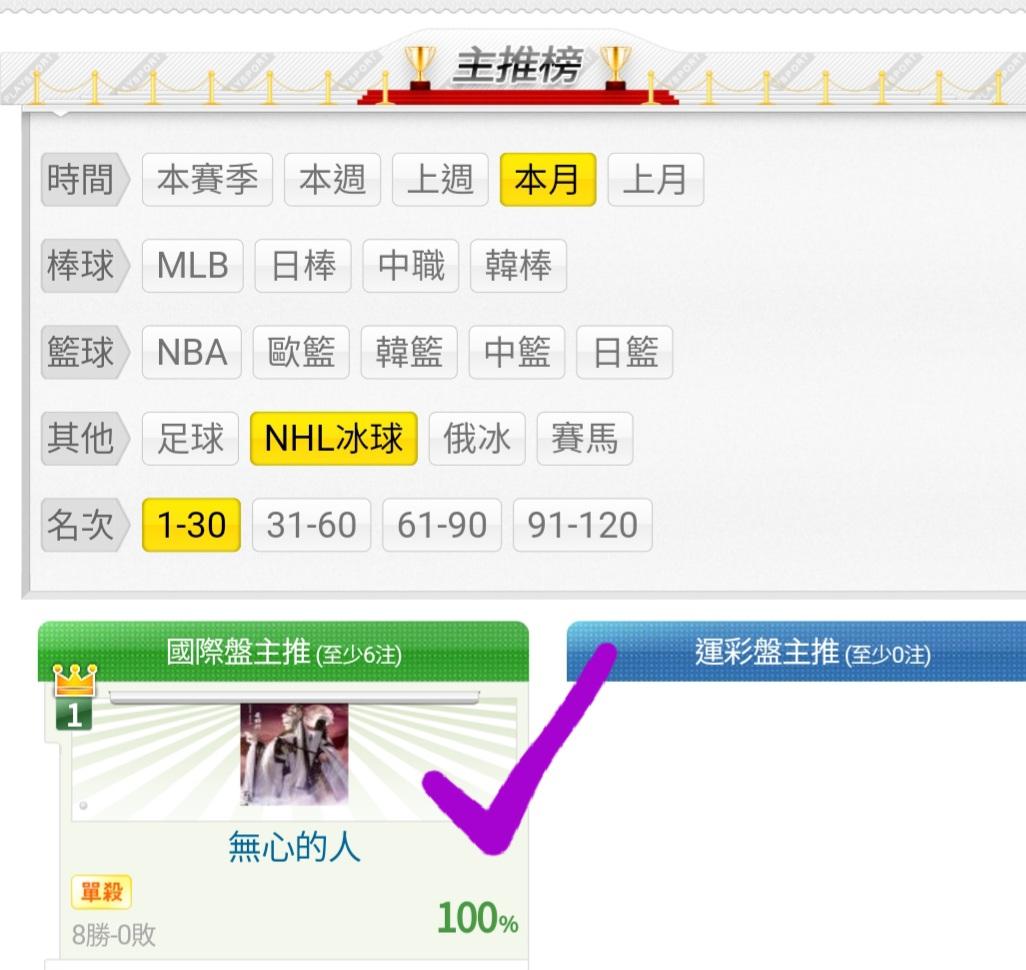Screen dimensions: 1026x970
Task: Show ranks 31-60
Action: coord(311,525)
